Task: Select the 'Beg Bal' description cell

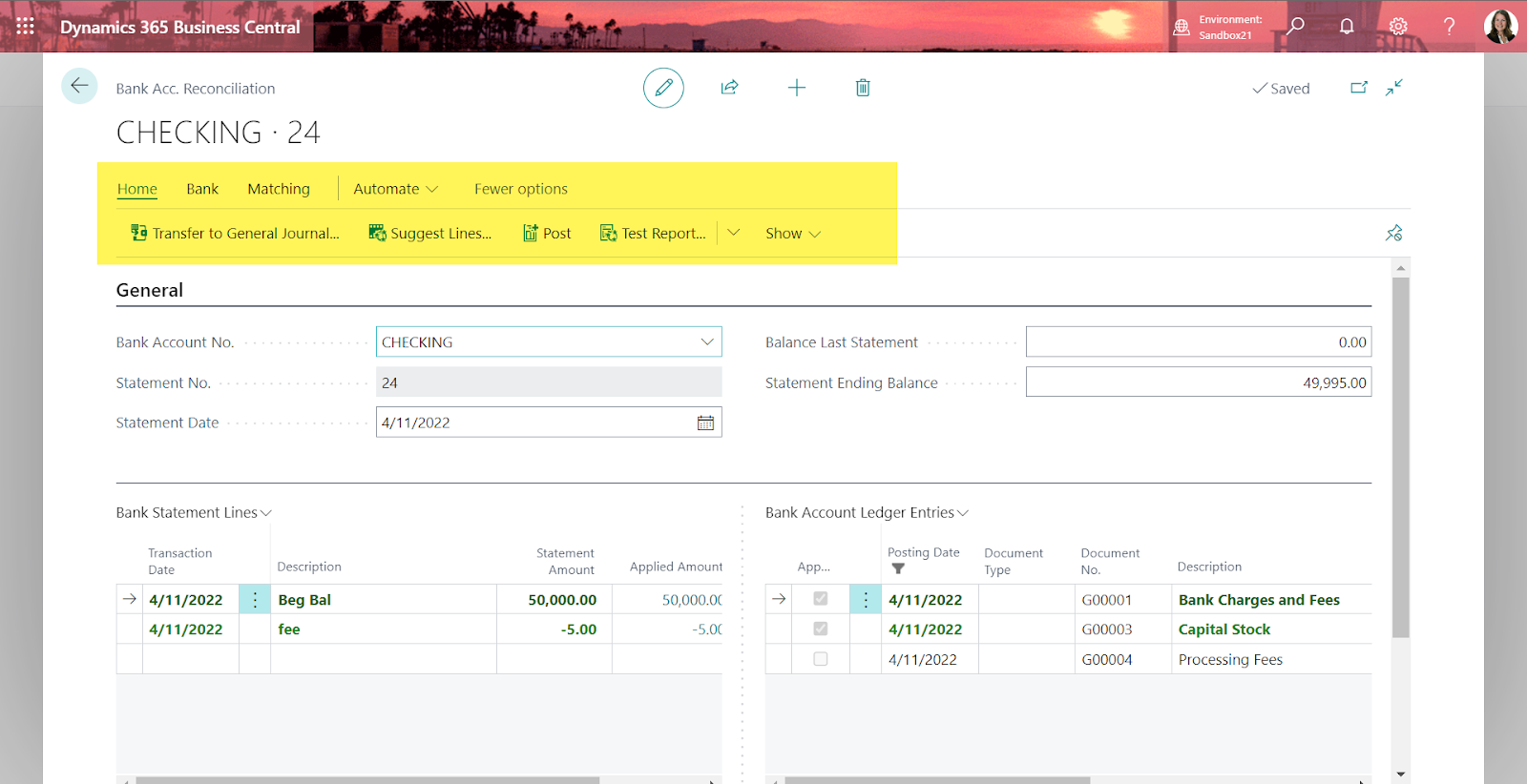Action: click(x=384, y=599)
